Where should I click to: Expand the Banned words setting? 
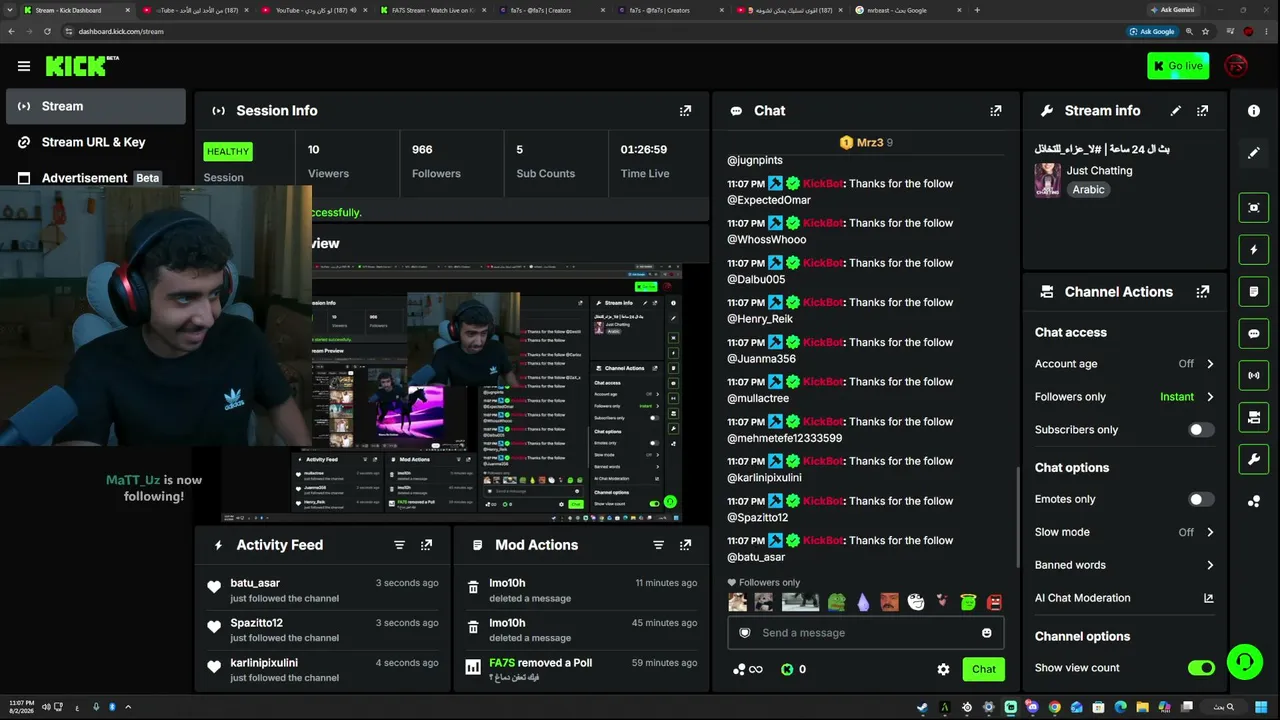1210,565
